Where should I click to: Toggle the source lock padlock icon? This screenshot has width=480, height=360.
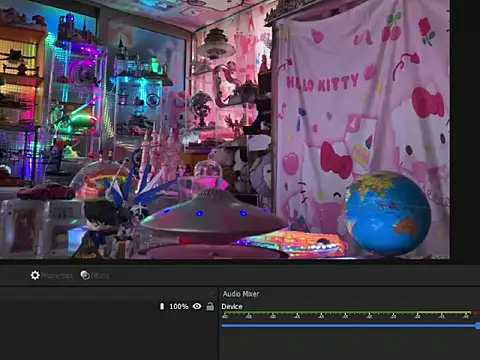tap(210, 306)
